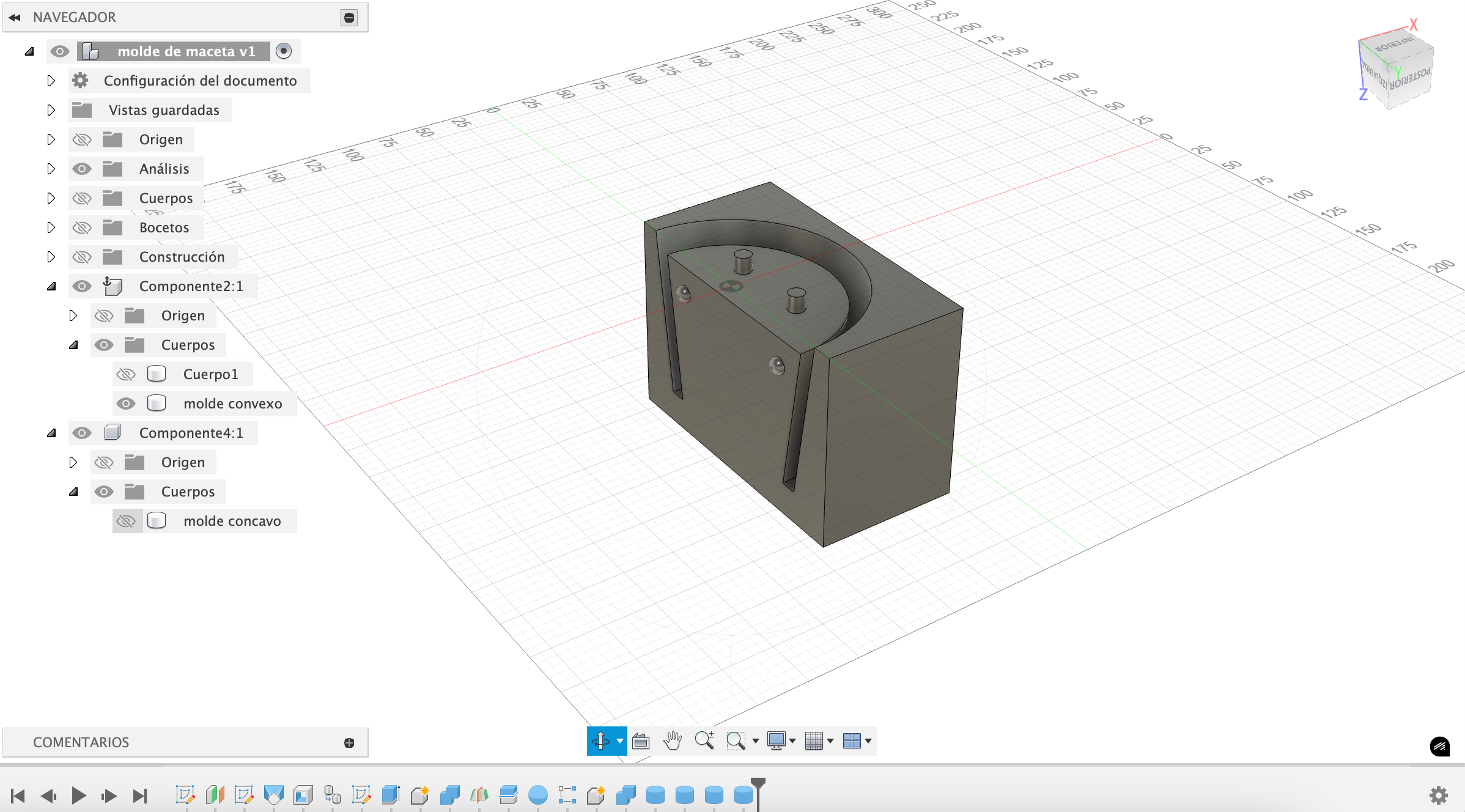The height and width of the screenshot is (812, 1465).
Task: Select the Componente2:1 tree item
Action: [x=191, y=286]
